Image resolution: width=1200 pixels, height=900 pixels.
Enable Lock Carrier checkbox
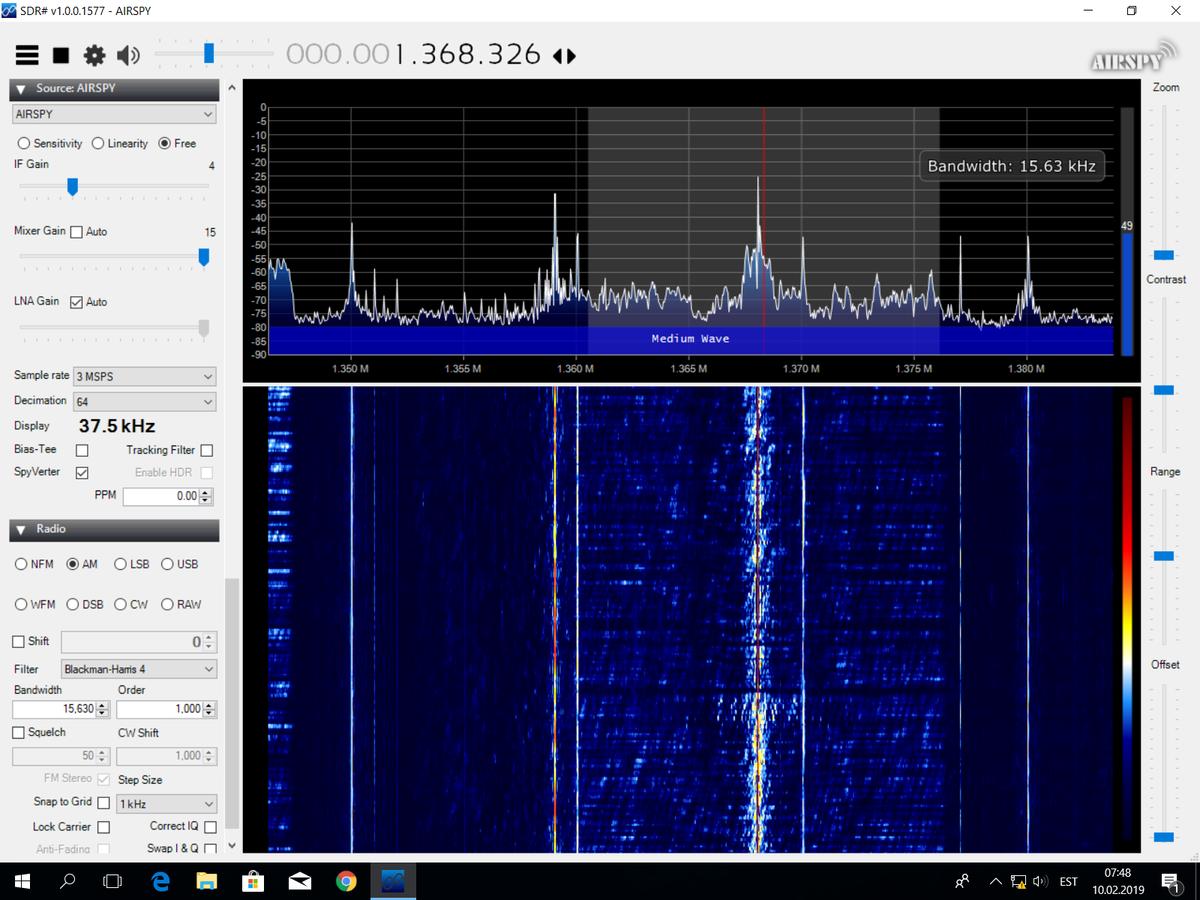(103, 828)
